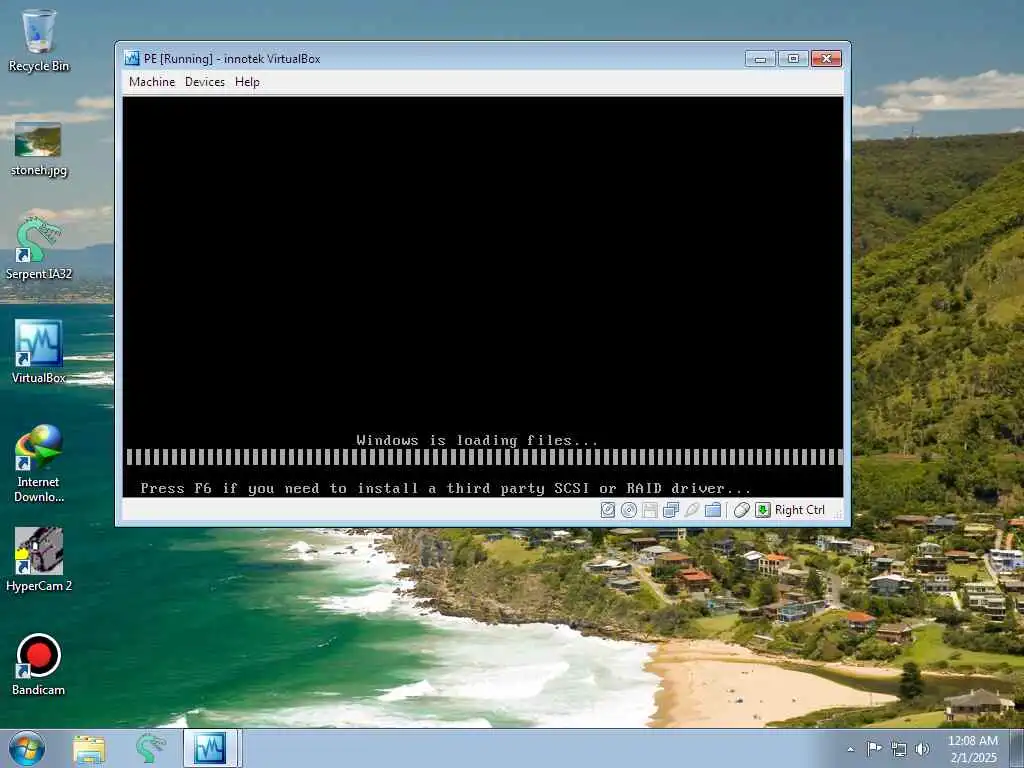Image resolution: width=1024 pixels, height=768 pixels.
Task: Close the PE VirtualBox window
Action: click(x=826, y=59)
